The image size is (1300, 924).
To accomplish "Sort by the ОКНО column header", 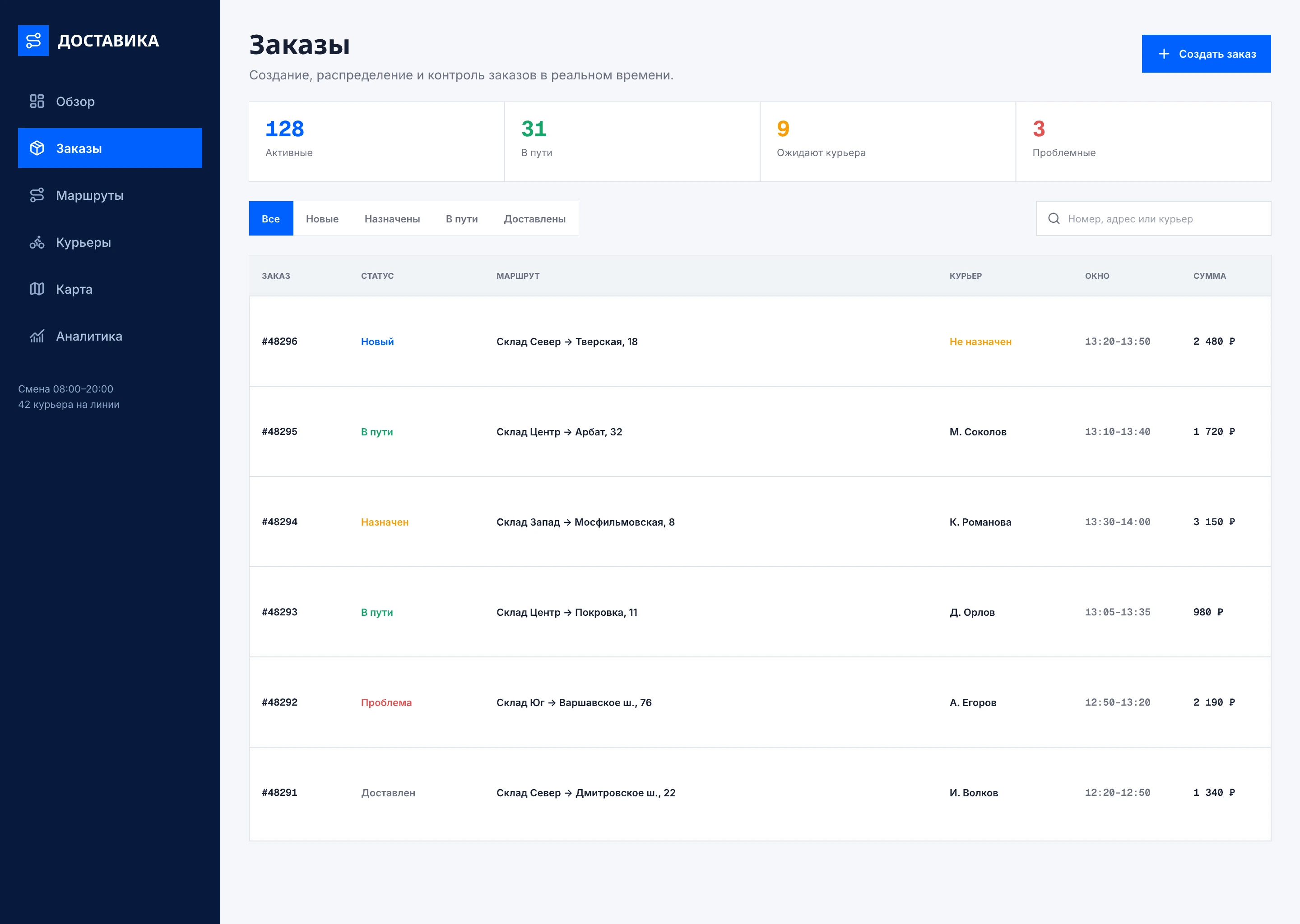I will (1097, 276).
